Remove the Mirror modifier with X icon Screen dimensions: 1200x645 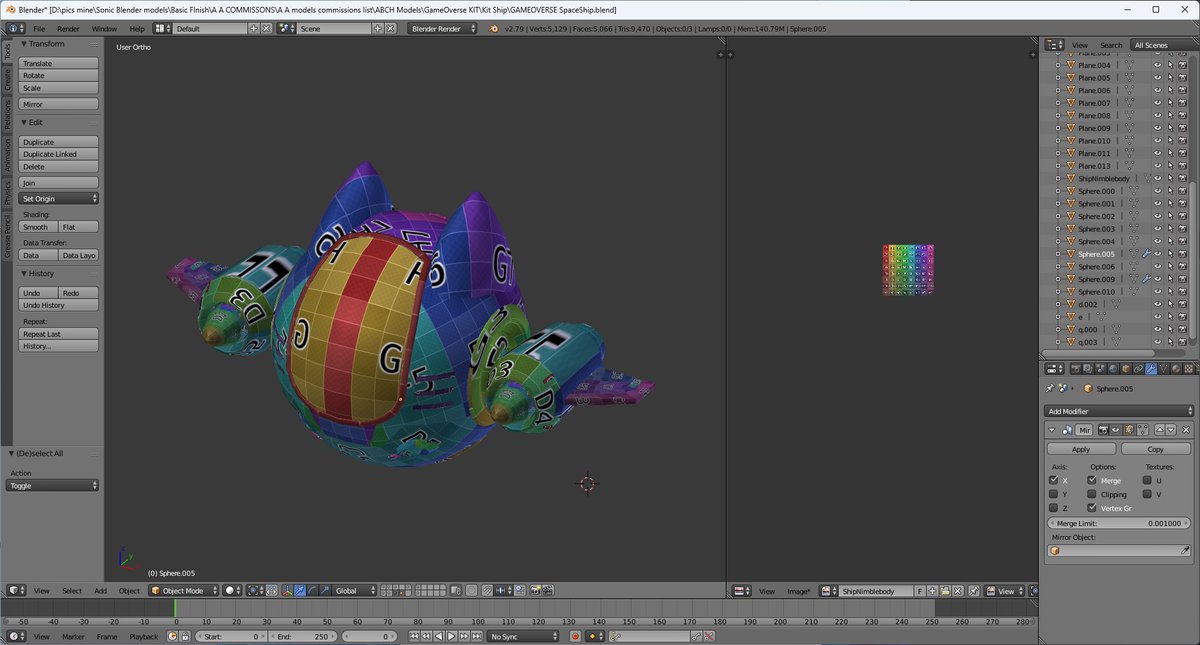pyautogui.click(x=1186, y=430)
